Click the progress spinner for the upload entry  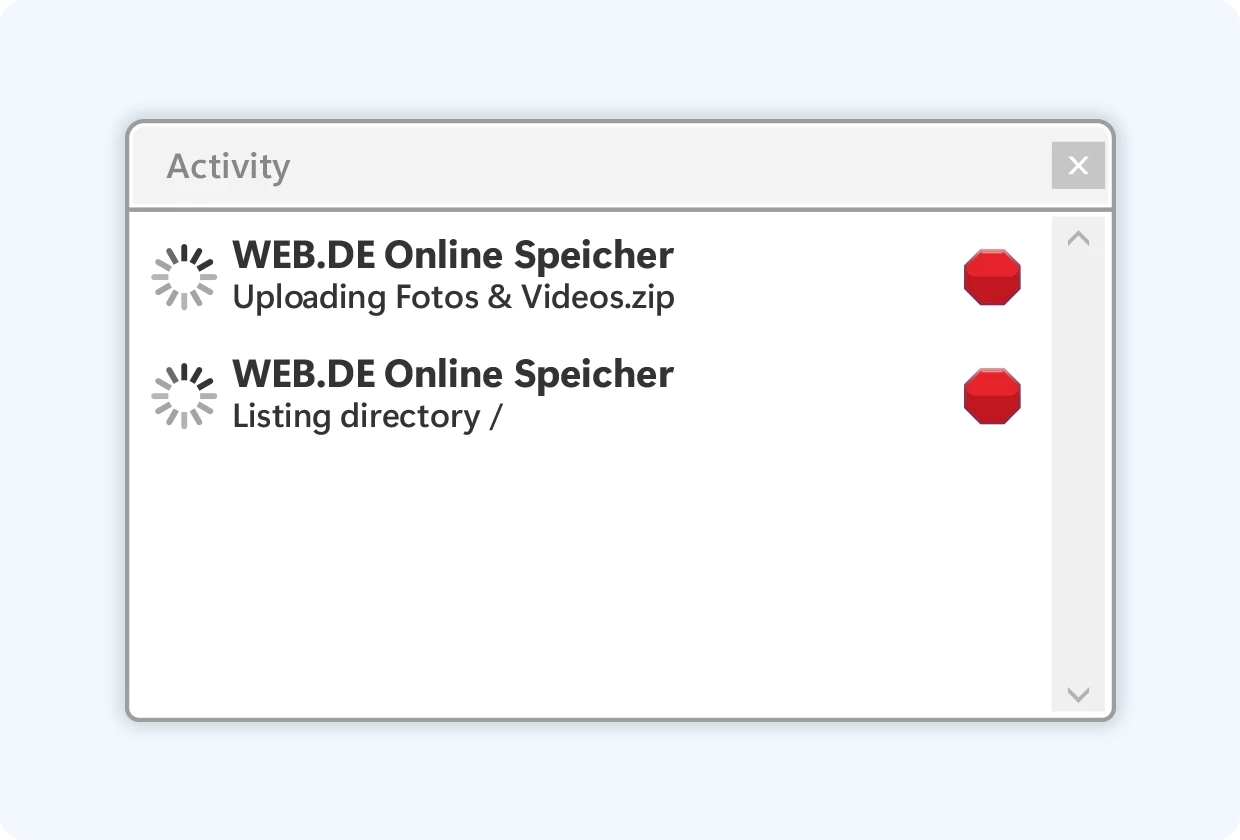[x=184, y=277]
